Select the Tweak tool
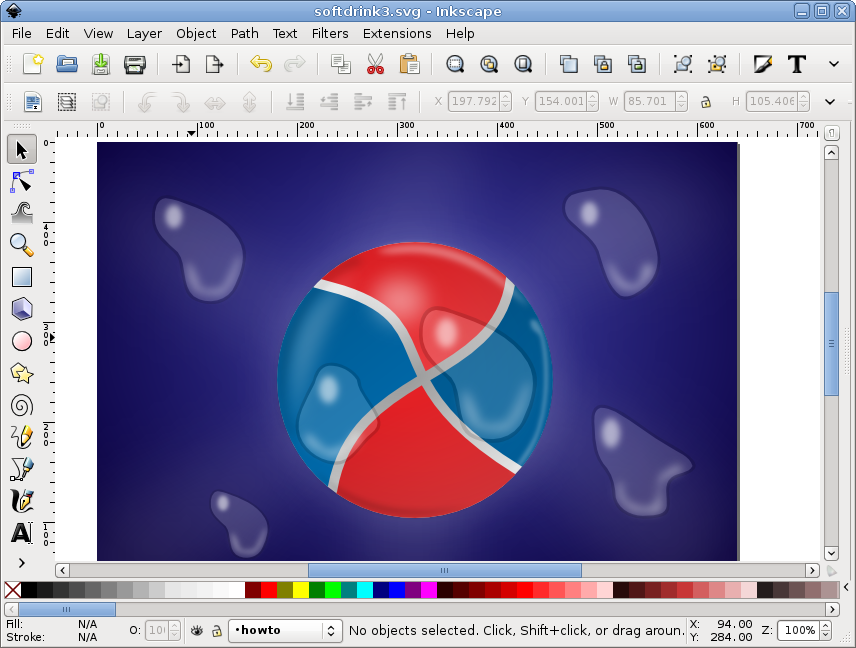Viewport: 856px width, 648px height. point(22,213)
